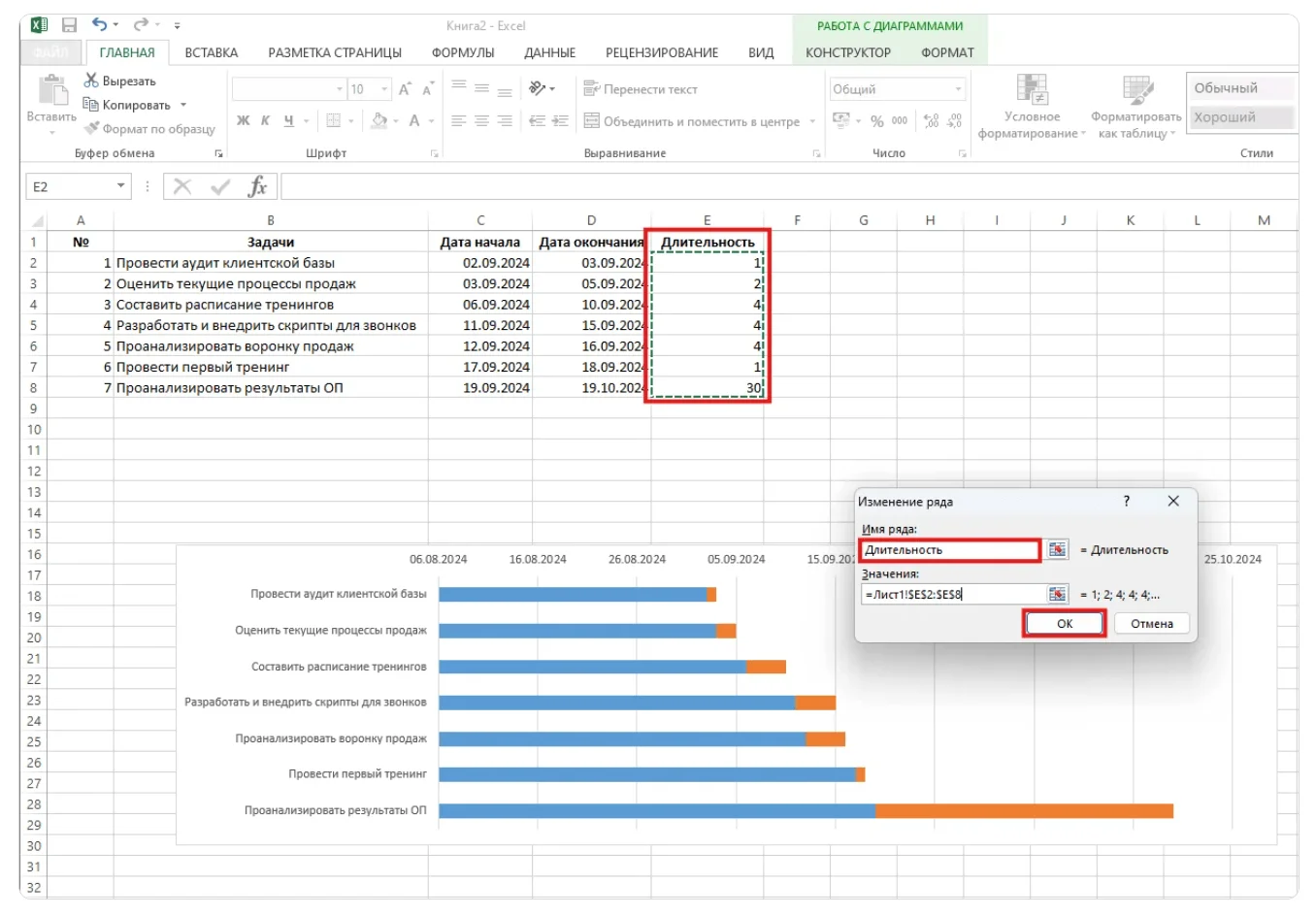Click Отмена in the Изменение ряда dialog
This screenshot has width=1316, height=916.
coord(1152,623)
